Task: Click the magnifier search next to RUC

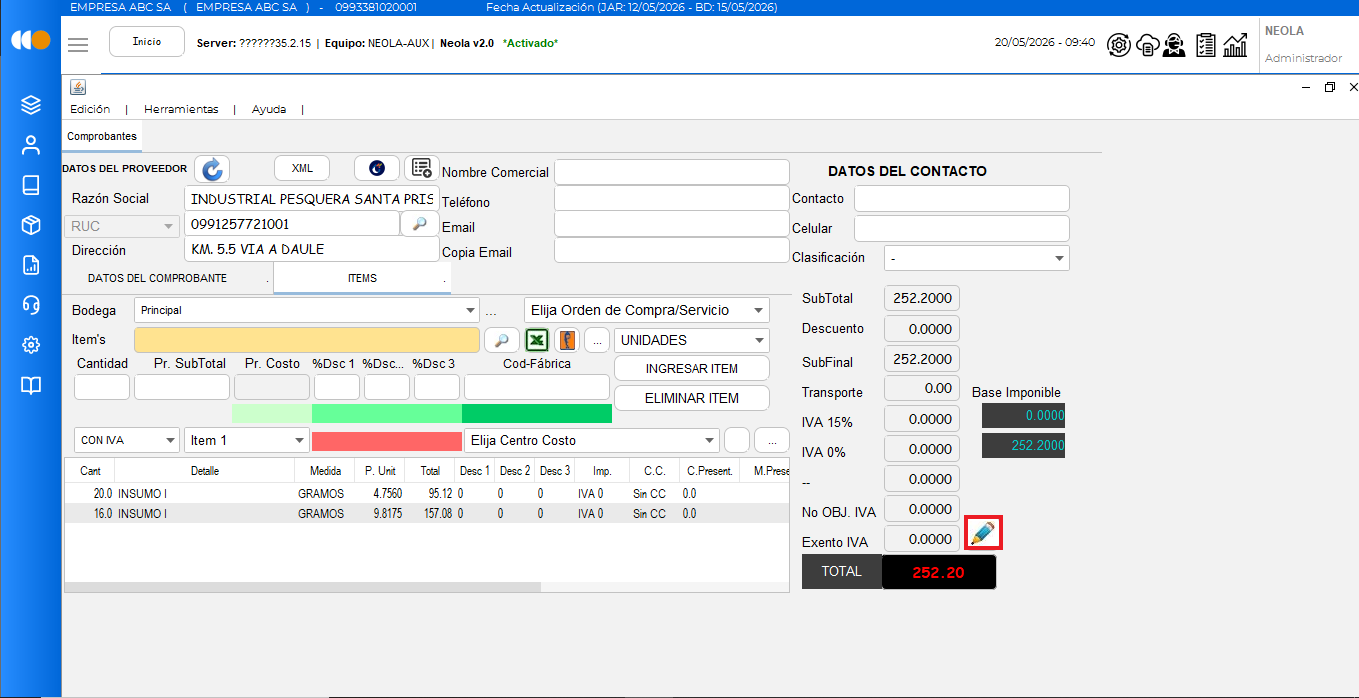Action: pos(420,224)
